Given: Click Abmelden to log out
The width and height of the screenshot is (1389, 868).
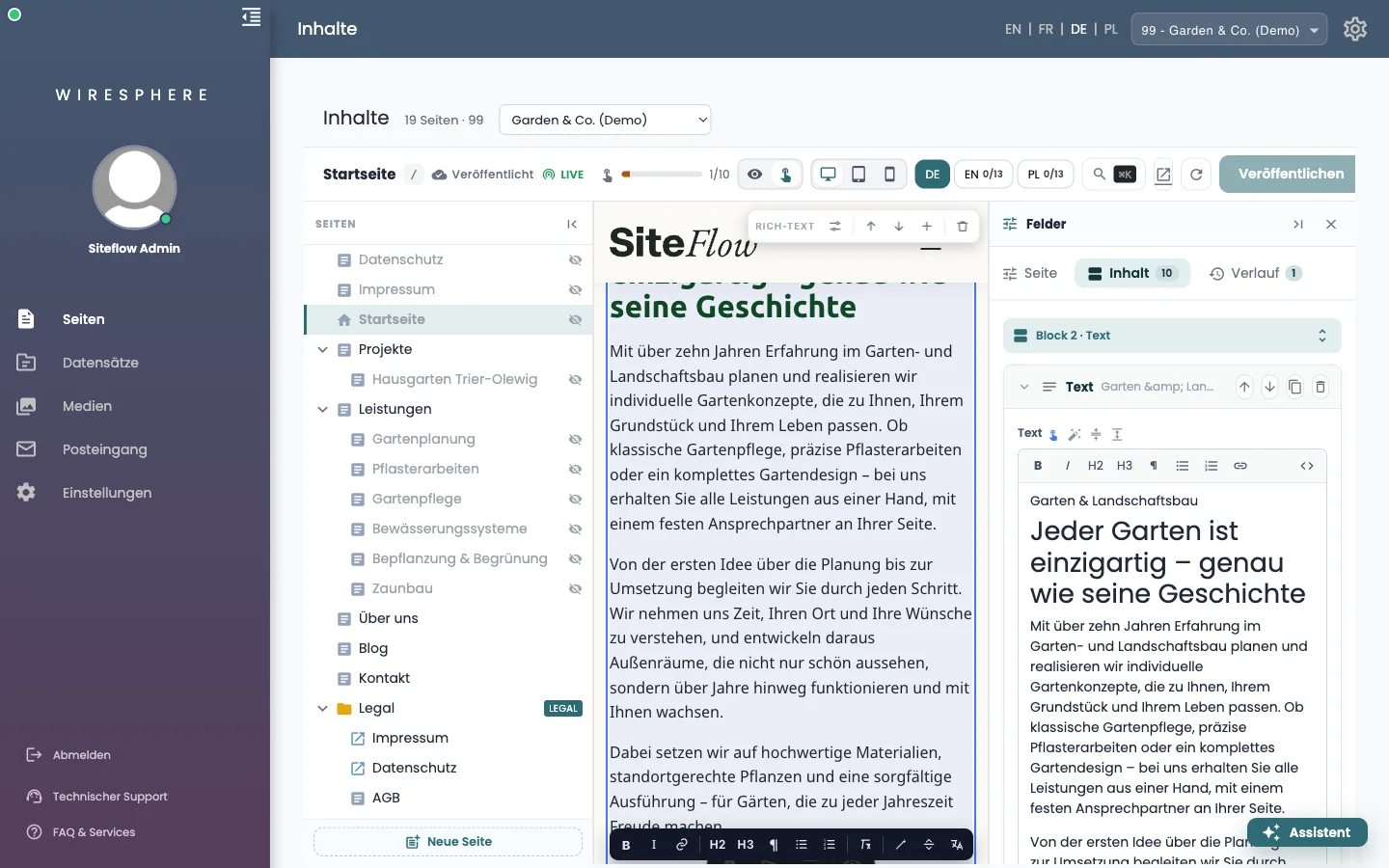Looking at the screenshot, I should pyautogui.click(x=69, y=755).
